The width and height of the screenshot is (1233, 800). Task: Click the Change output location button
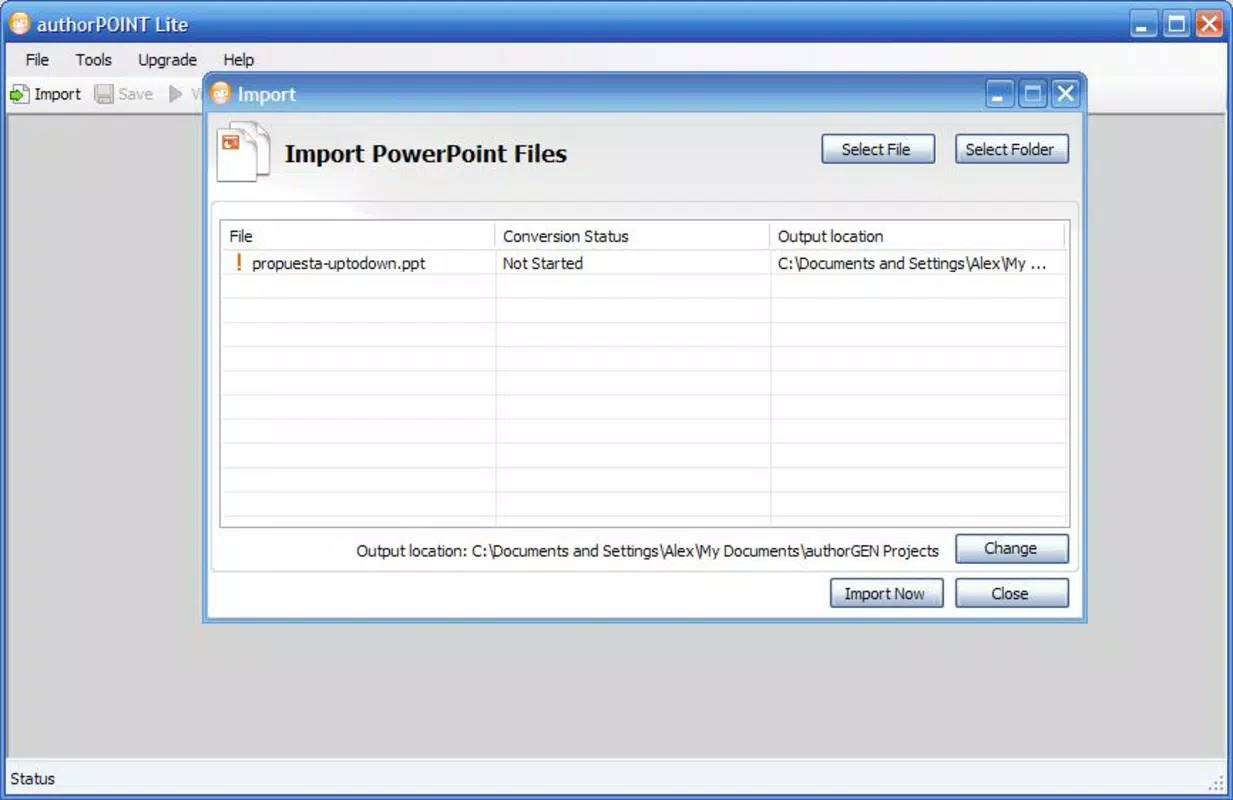pos(1012,548)
